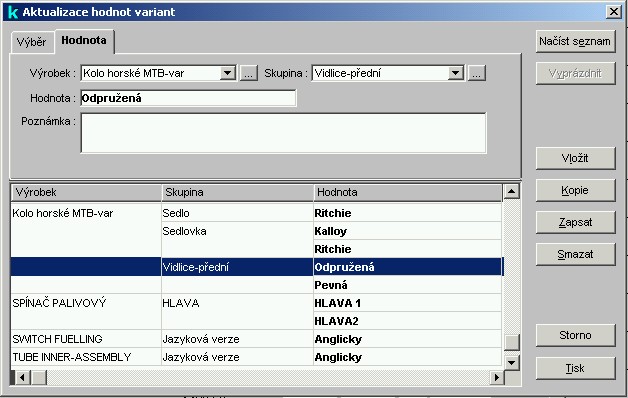Screen dimensions: 628x398
Task: Sort by the Výrobek column header
Action: (x=86, y=193)
